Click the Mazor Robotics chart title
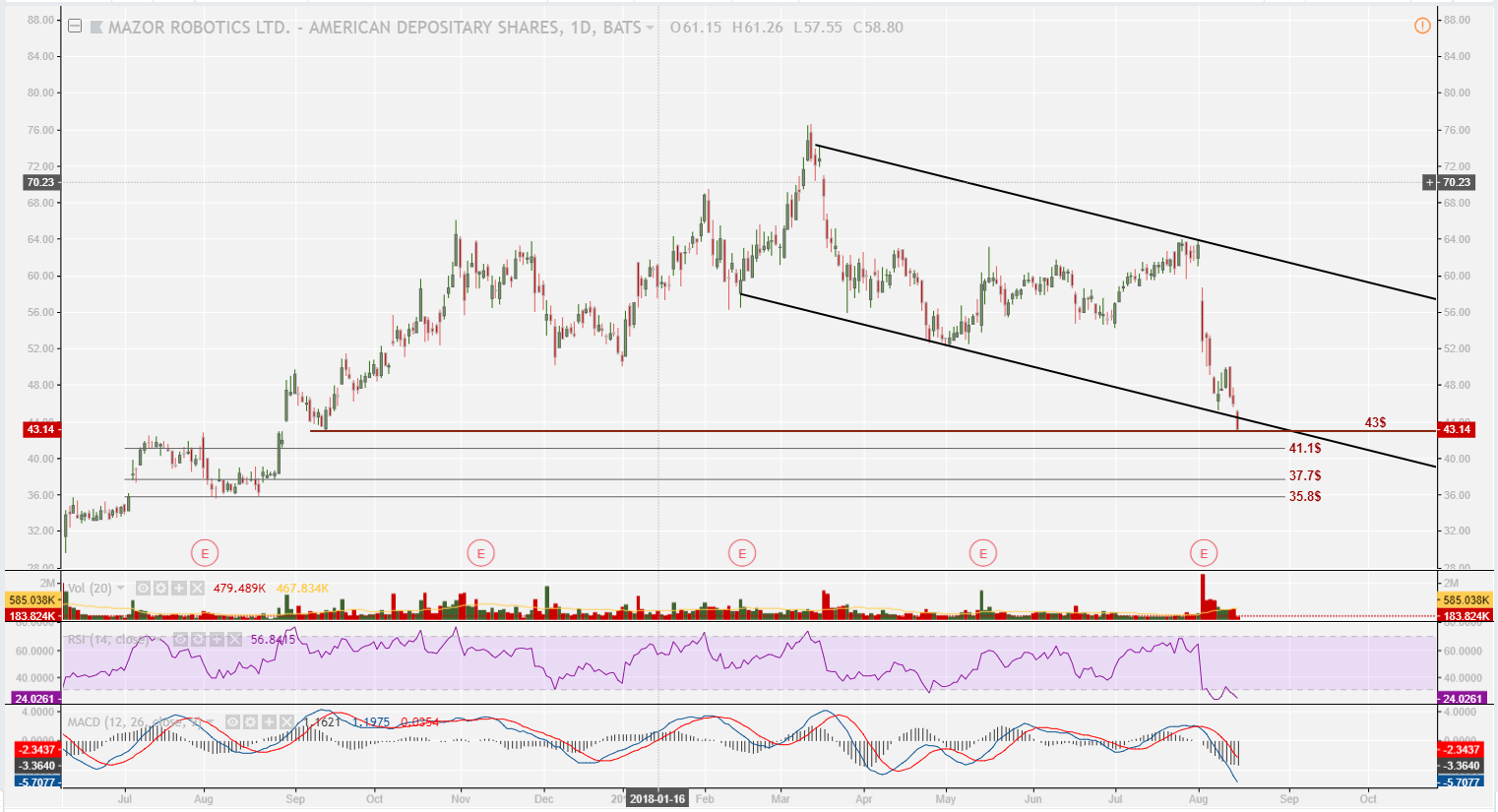The image size is (1498, 812). (x=374, y=28)
